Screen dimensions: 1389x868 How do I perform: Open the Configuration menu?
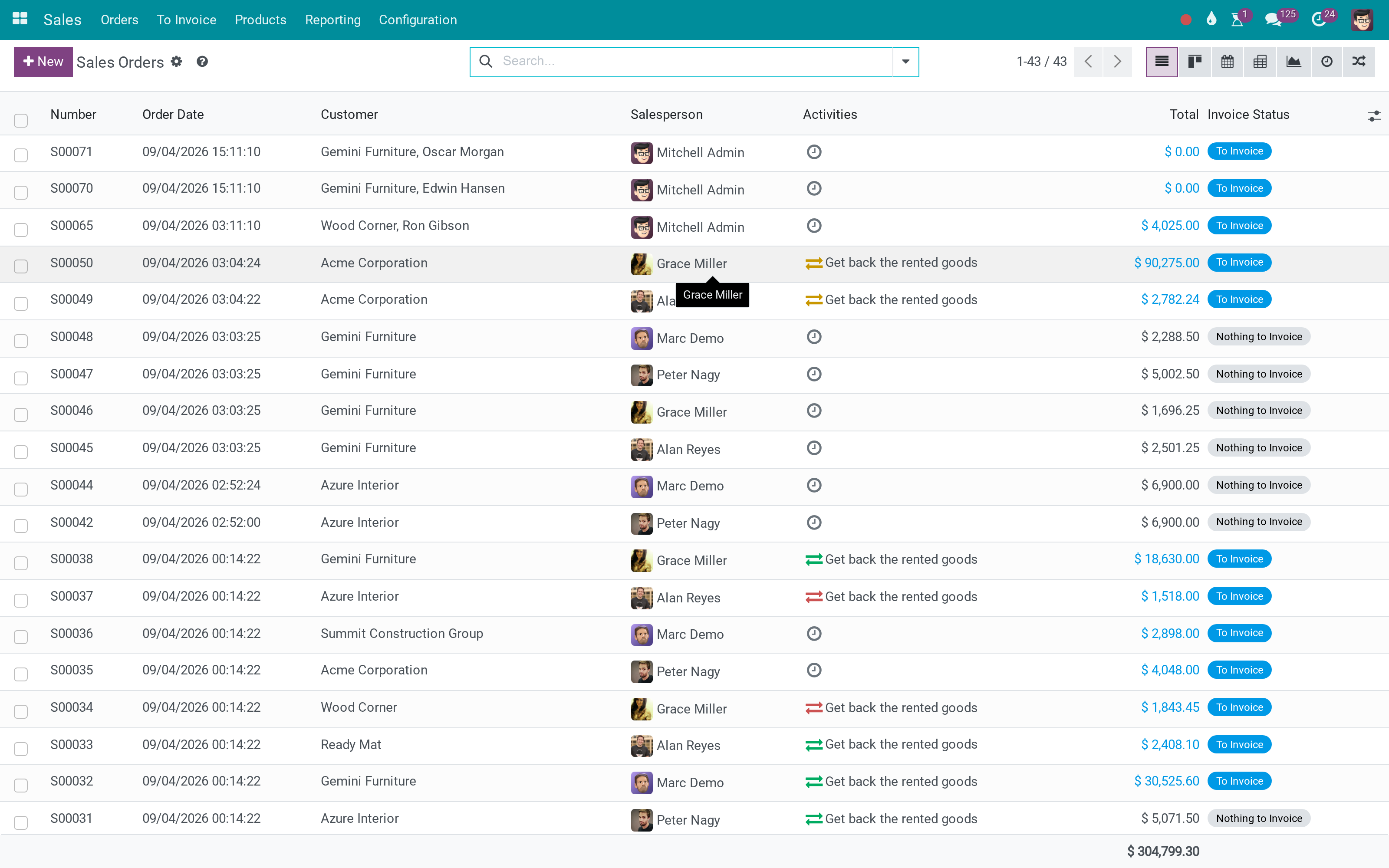(418, 20)
